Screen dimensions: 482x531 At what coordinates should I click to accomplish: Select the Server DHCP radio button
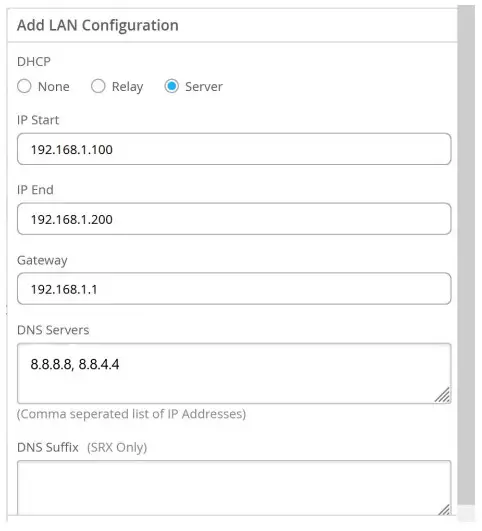171,86
